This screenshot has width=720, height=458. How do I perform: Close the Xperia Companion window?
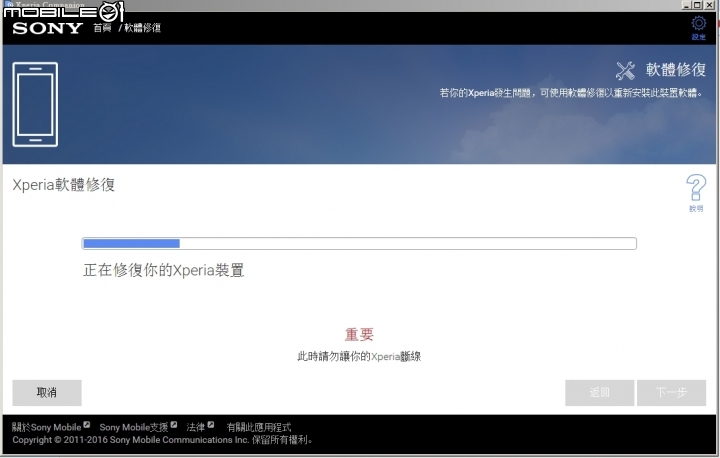[709, 5]
